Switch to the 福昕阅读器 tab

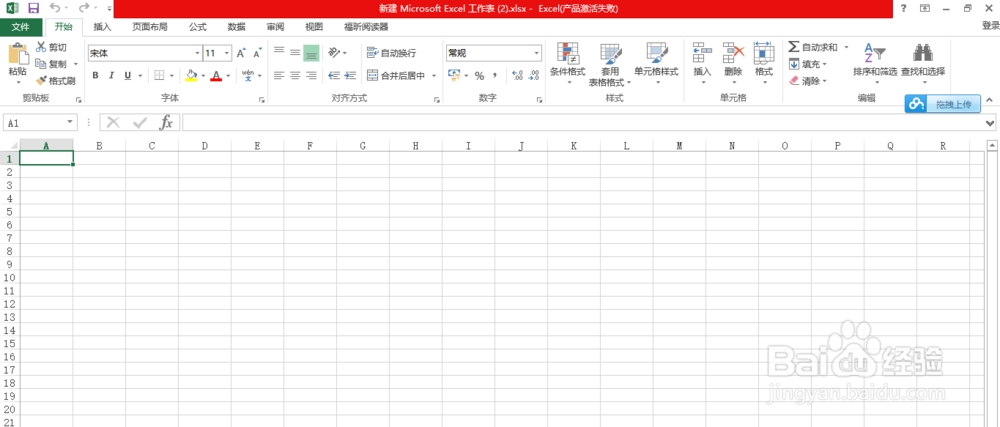(x=366, y=27)
